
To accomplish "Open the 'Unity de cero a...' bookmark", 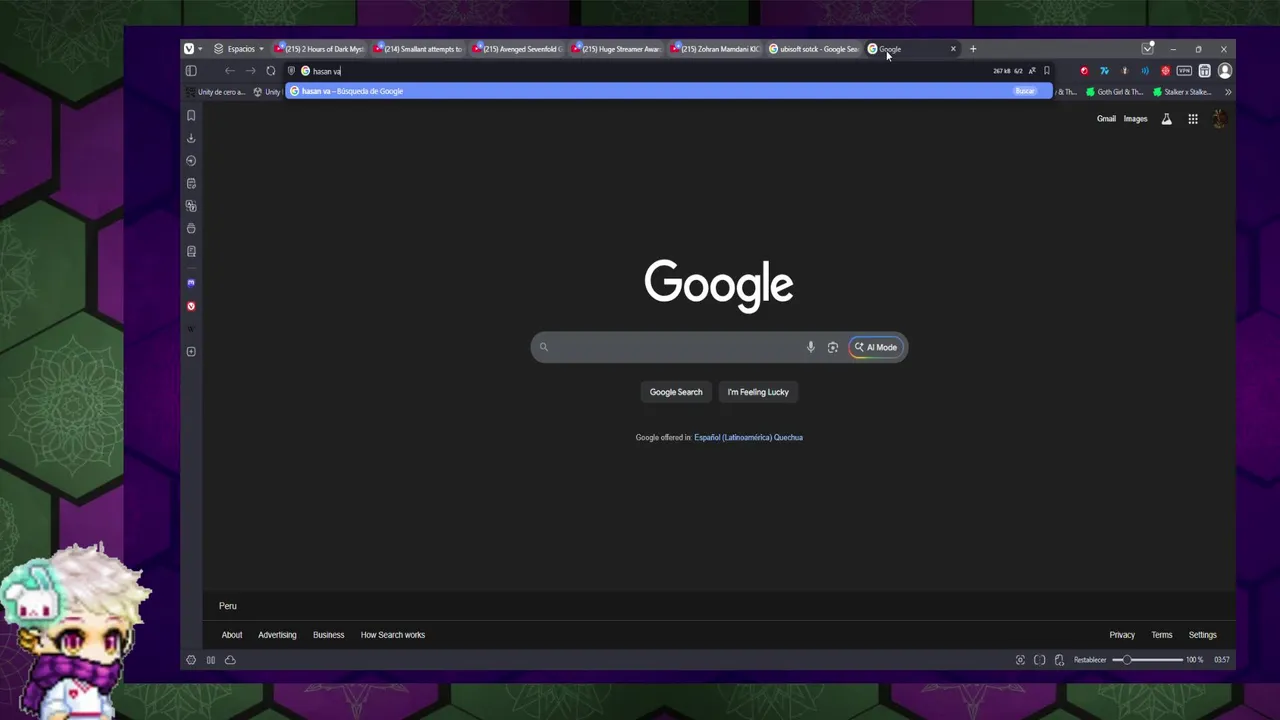I will pyautogui.click(x=216, y=92).
